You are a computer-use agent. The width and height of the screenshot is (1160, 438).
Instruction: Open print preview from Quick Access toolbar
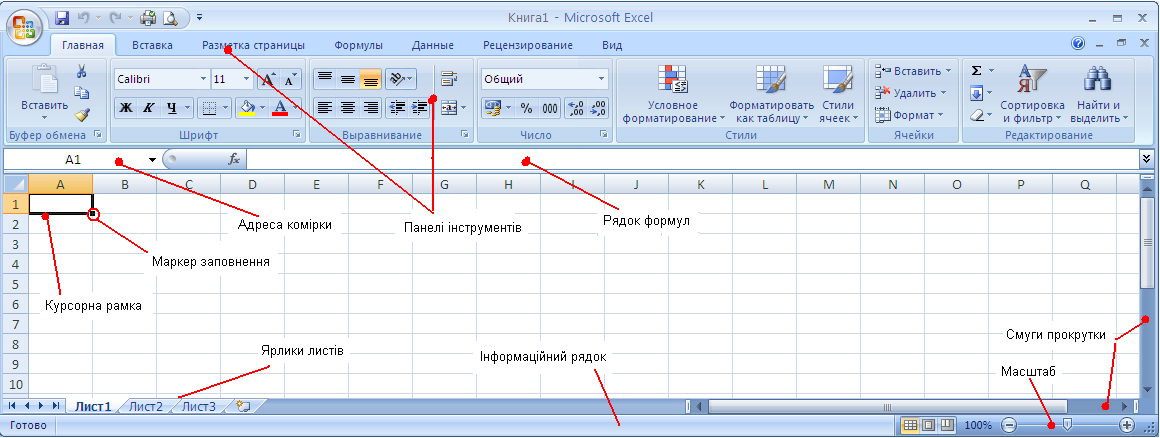pos(170,16)
